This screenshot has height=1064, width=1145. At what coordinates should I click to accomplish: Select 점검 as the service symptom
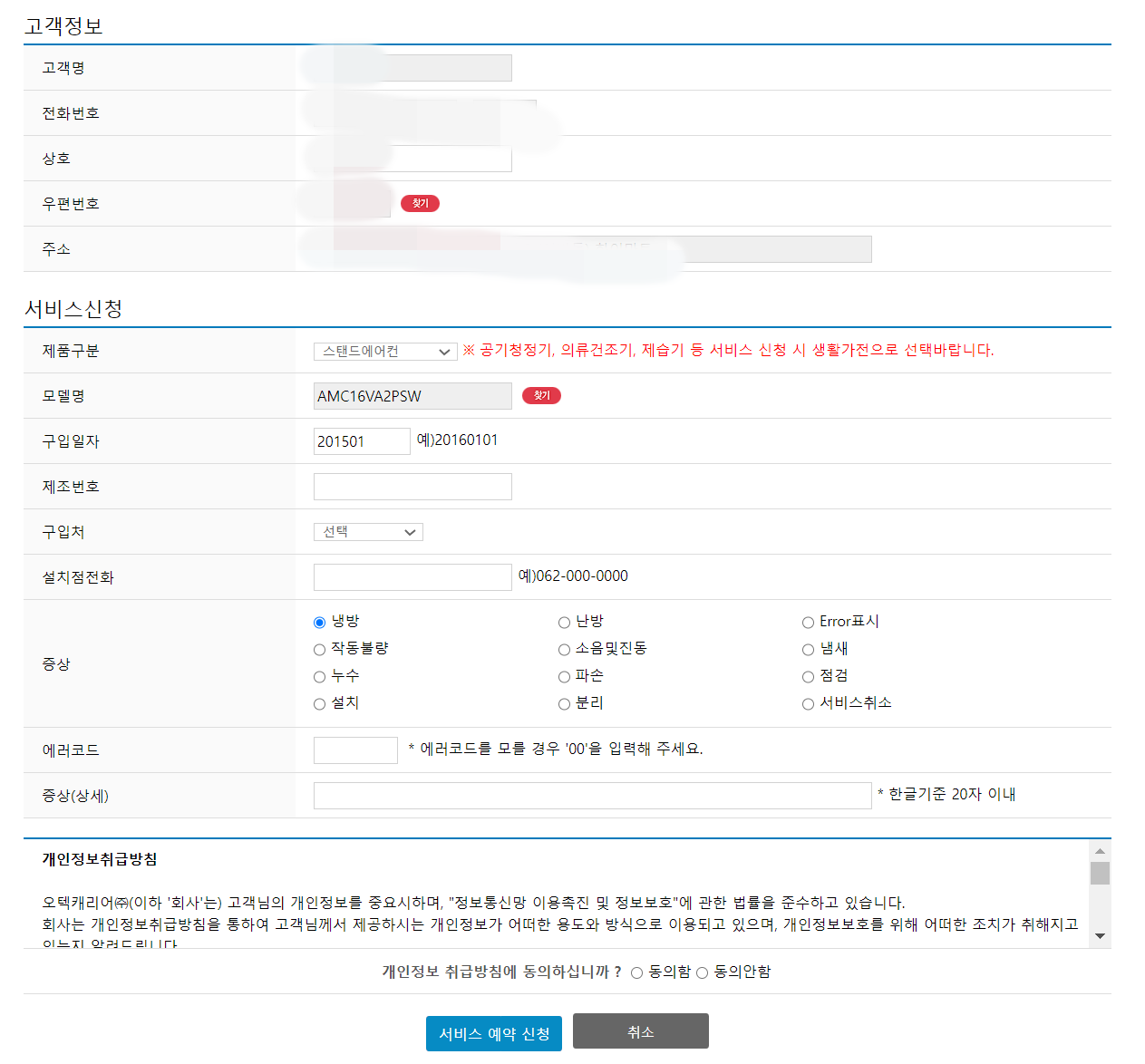point(808,676)
